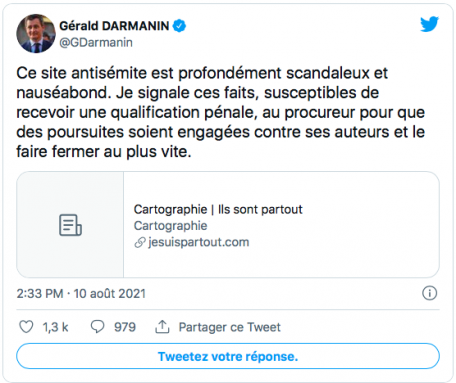Open replies via speech bubble icon
The image size is (456, 383).
(97, 327)
